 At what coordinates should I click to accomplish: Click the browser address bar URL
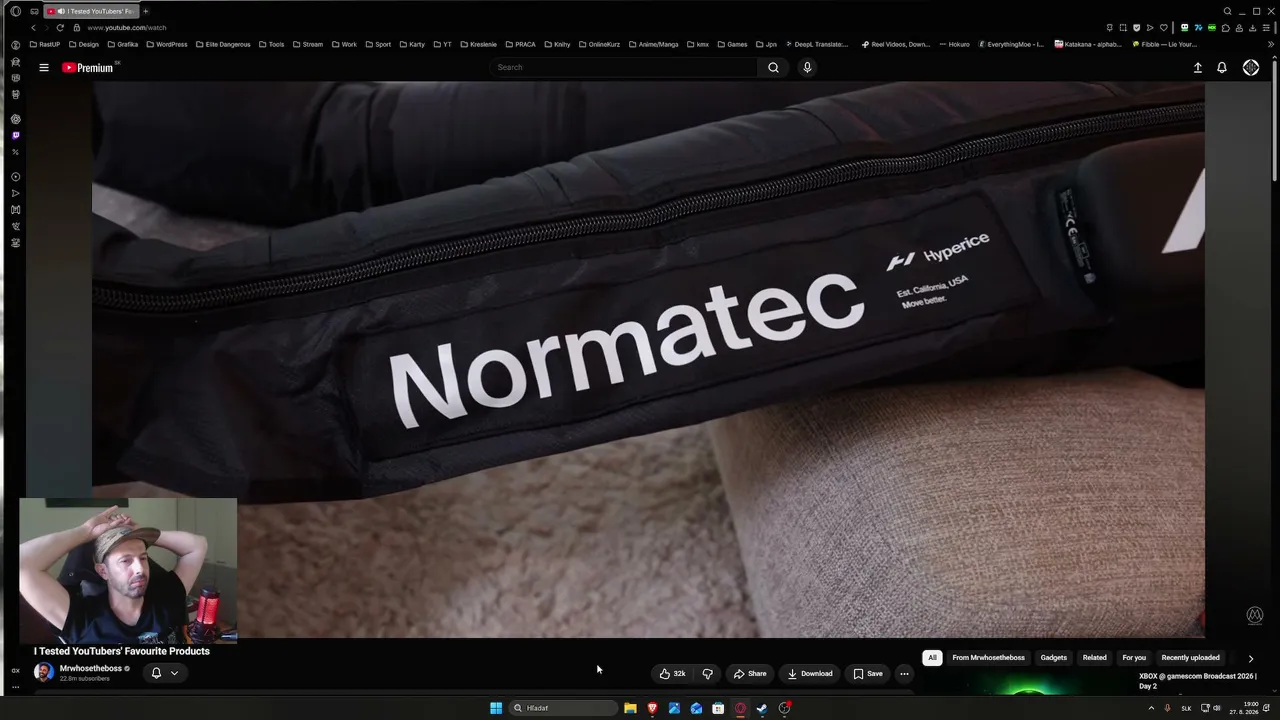point(127,28)
